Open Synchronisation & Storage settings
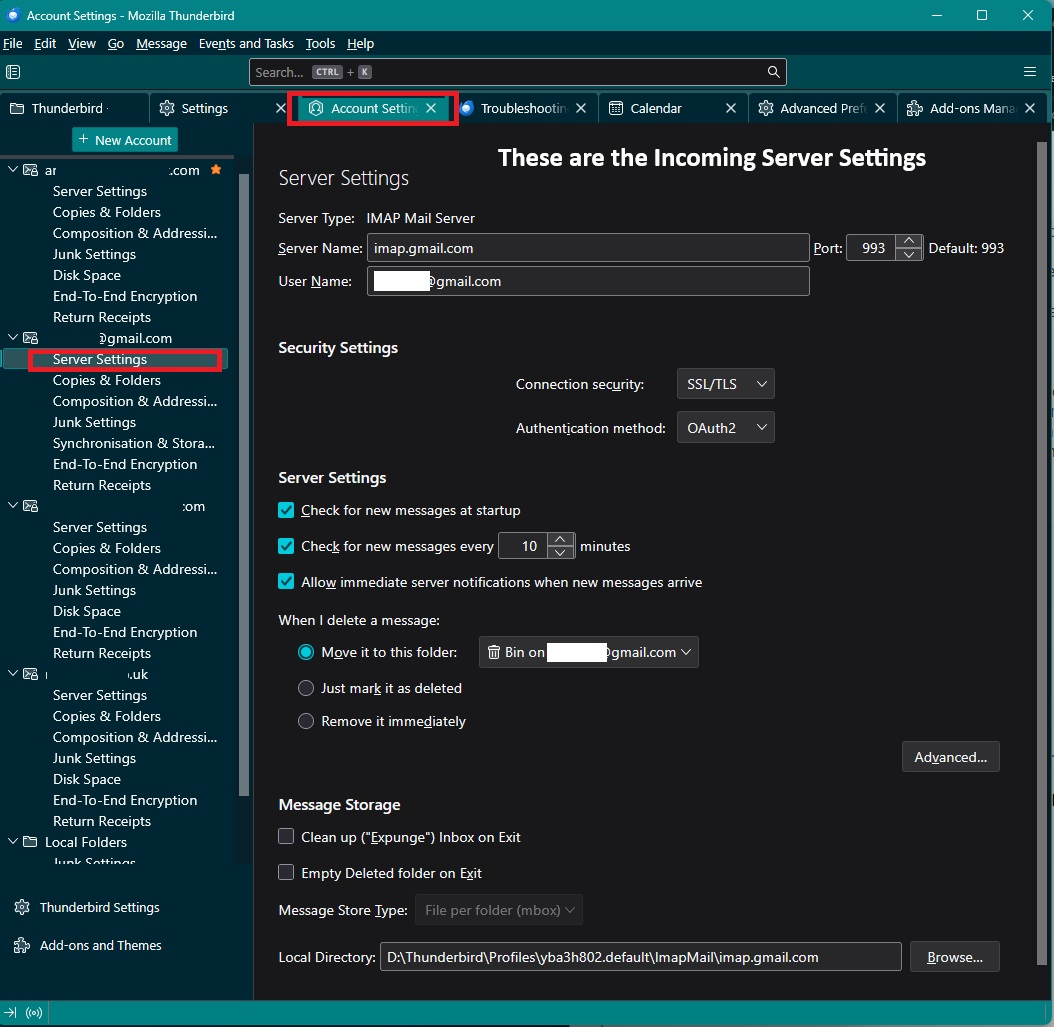1054x1027 pixels. tap(134, 443)
